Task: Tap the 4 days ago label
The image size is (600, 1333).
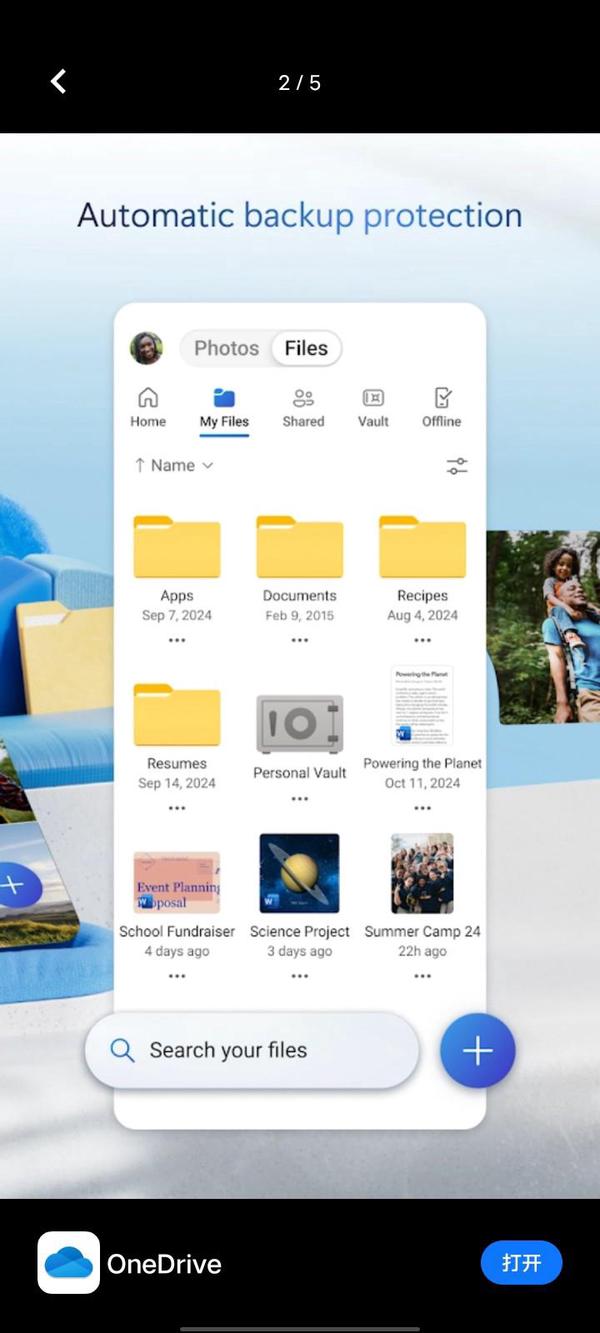Action: tap(177, 951)
